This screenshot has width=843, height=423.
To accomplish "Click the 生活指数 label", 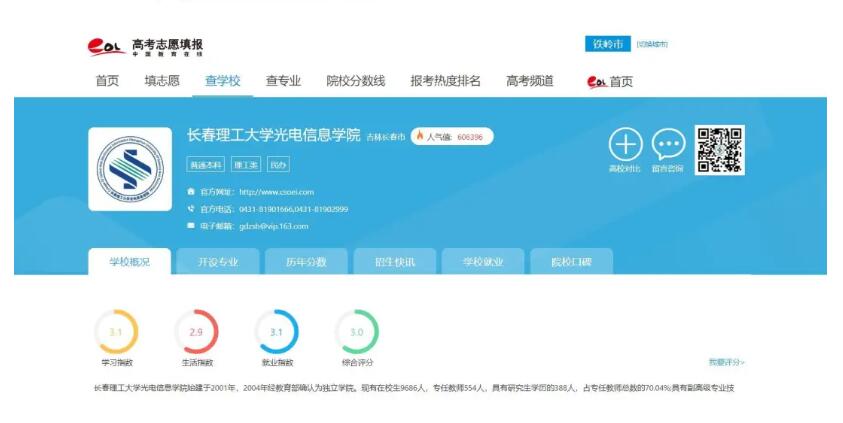I will point(197,363).
